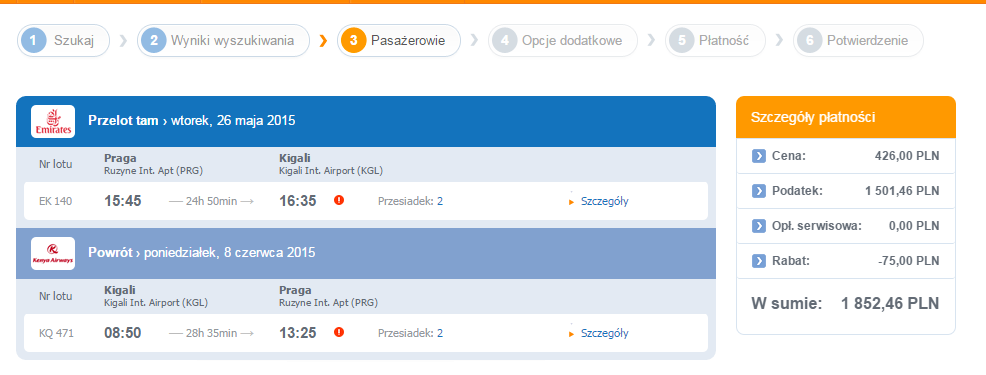Select step 4 Opcje dodatkowe
This screenshot has width=986, height=375.
click(x=563, y=41)
